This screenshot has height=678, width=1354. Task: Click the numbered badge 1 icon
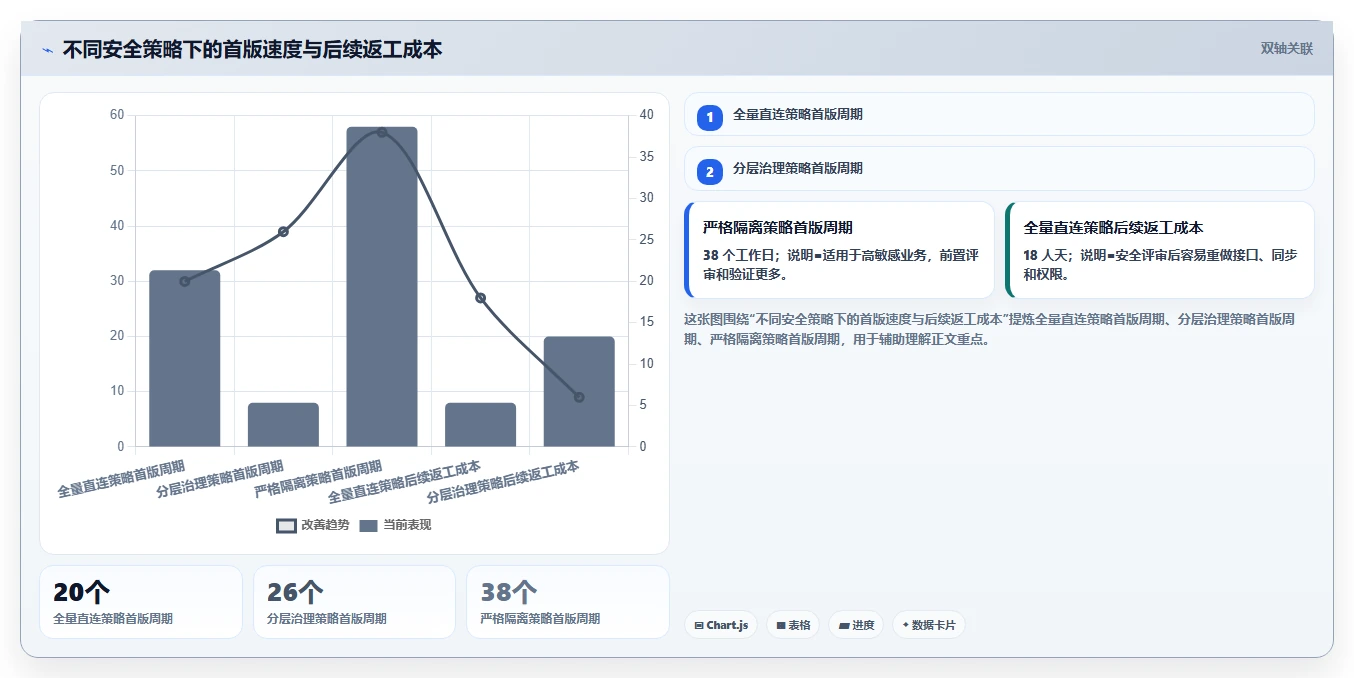click(710, 118)
